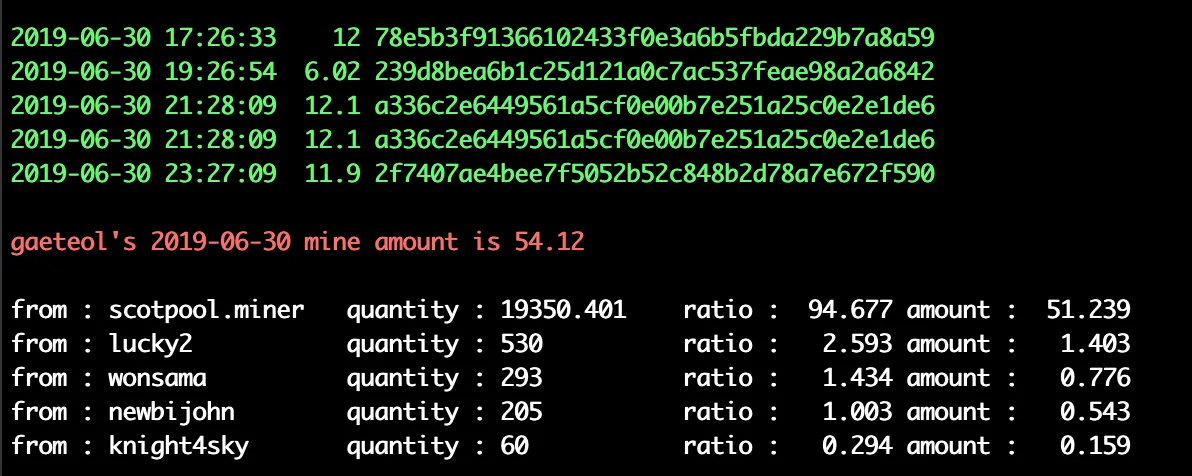Select the quantity 60
Screen dimensions: 1192x476
(515, 446)
